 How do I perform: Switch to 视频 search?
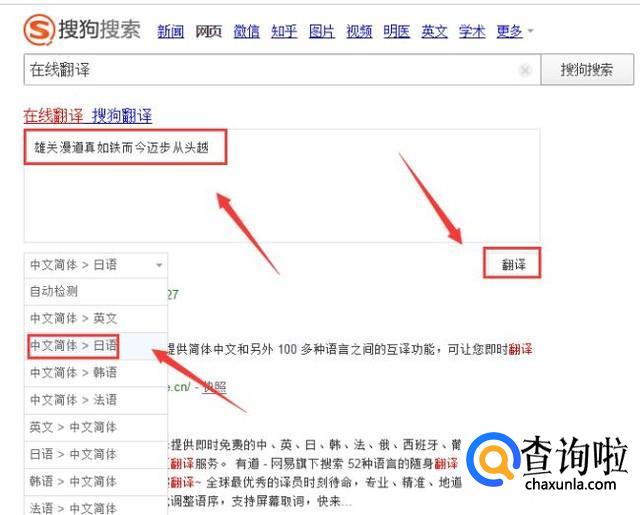point(359,31)
